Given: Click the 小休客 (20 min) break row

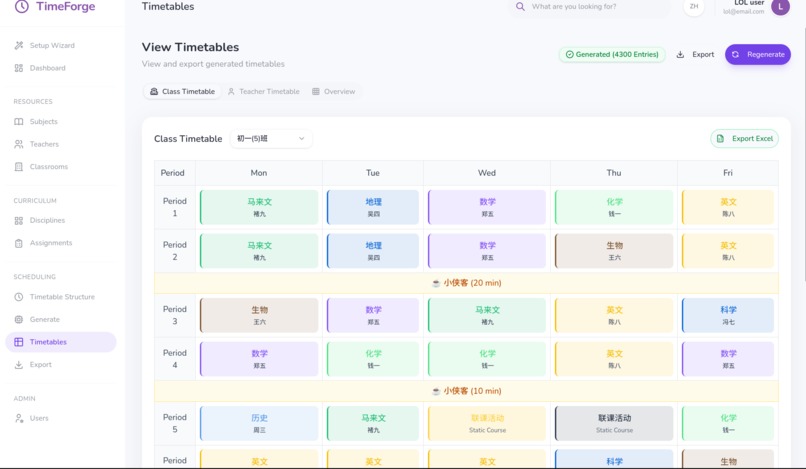Looking at the screenshot, I should [x=466, y=283].
